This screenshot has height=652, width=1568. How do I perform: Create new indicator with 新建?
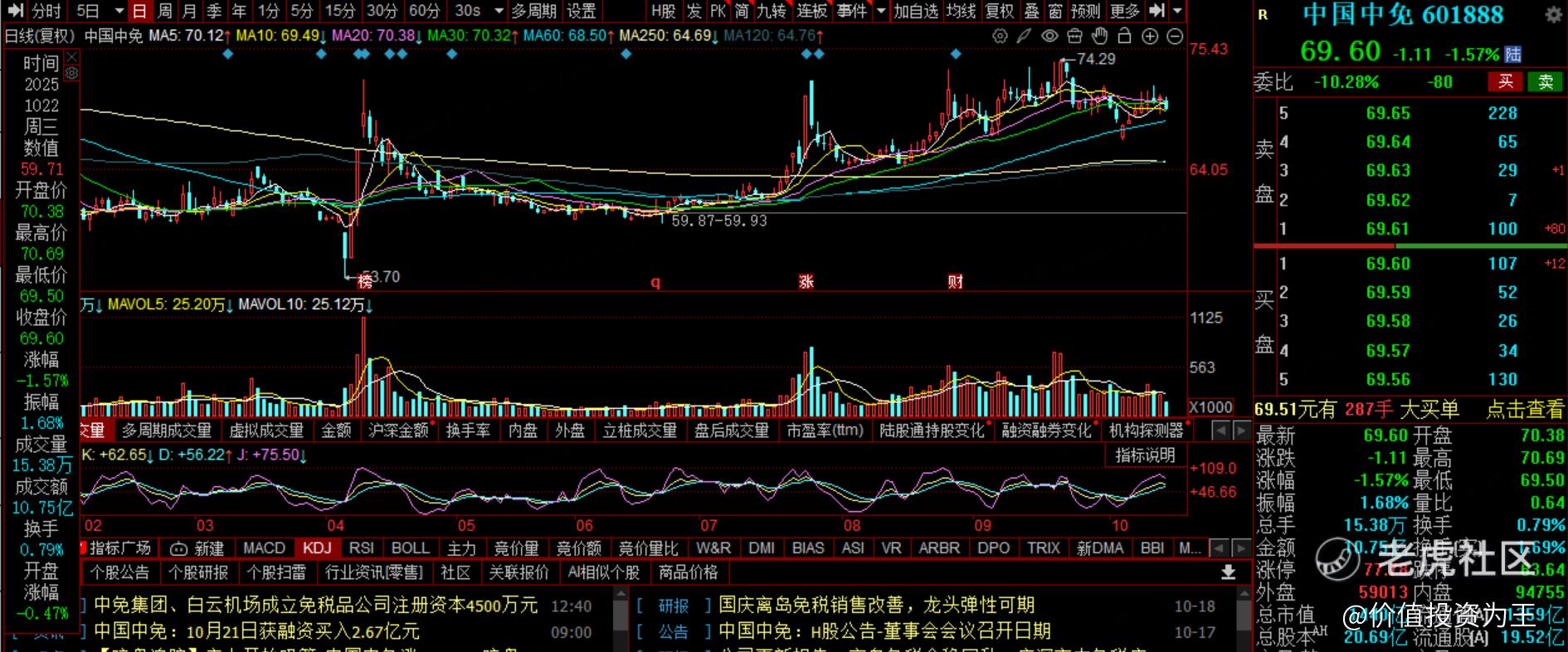(x=197, y=548)
